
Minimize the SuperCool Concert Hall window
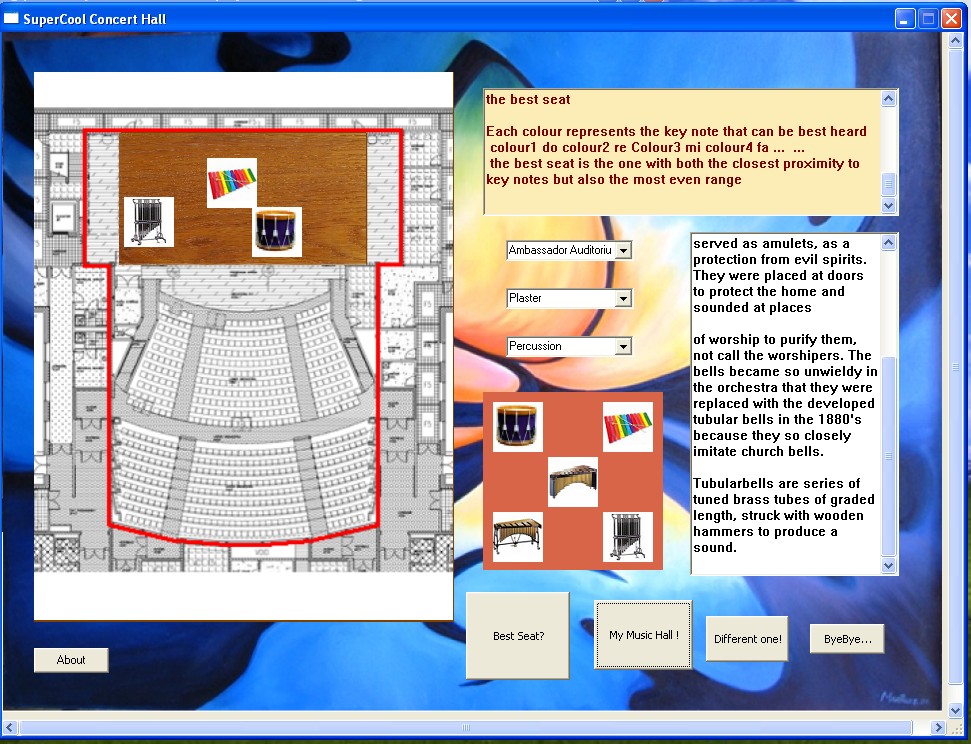coord(905,19)
